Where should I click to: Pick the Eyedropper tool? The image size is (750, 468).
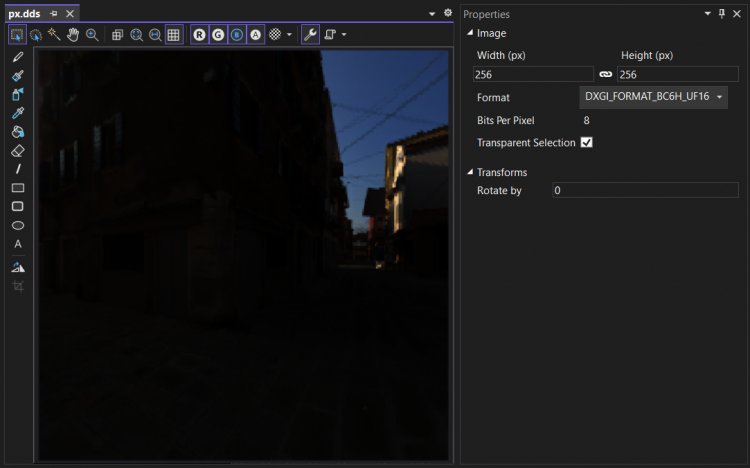click(x=18, y=113)
